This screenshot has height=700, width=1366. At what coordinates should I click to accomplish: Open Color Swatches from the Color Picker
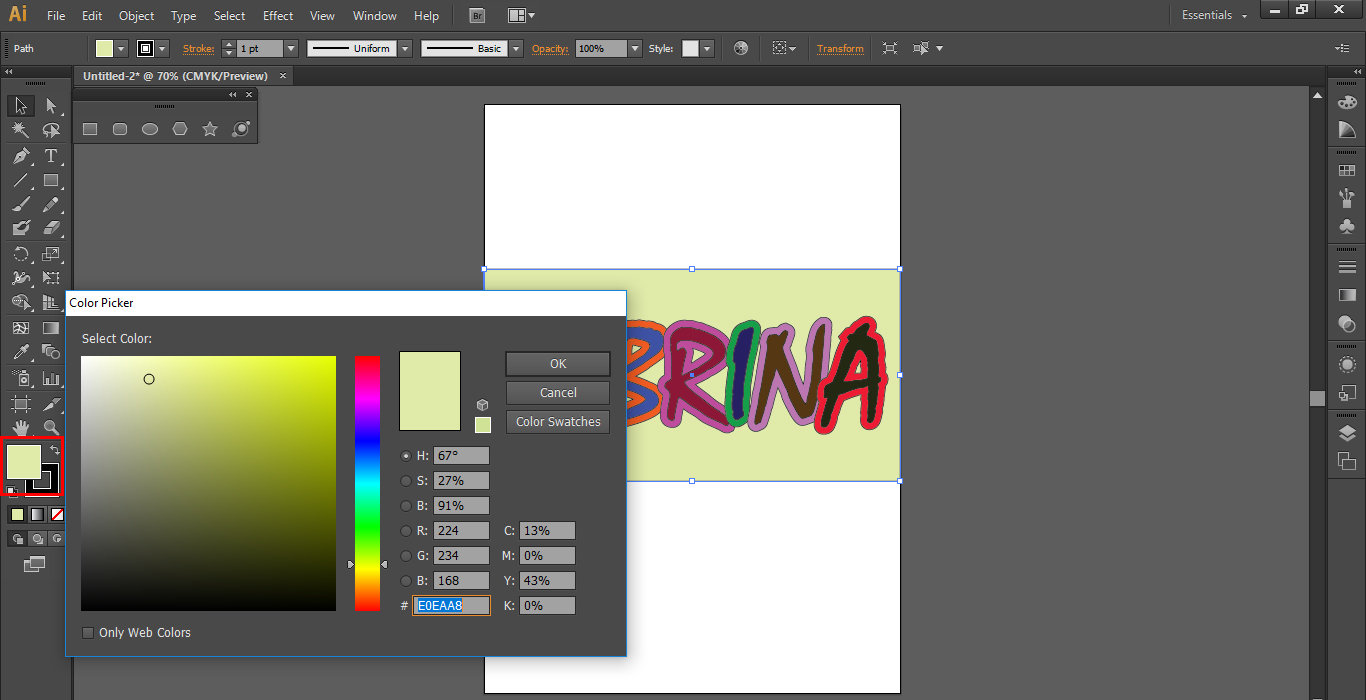557,421
